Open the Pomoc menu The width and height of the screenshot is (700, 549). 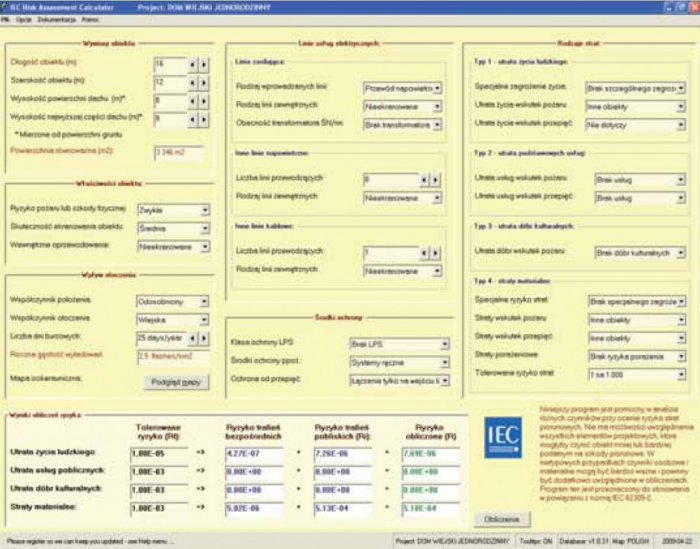coord(91,20)
